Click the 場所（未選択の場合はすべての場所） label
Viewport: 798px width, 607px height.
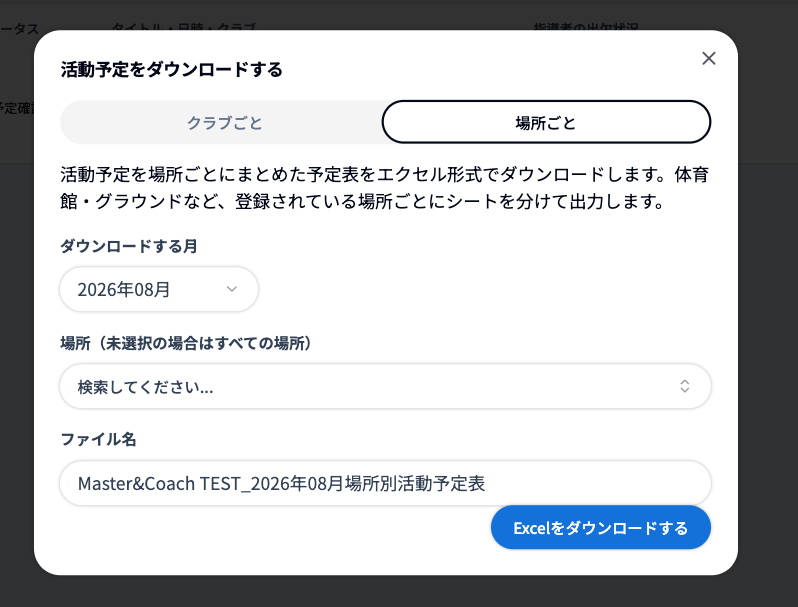186,343
